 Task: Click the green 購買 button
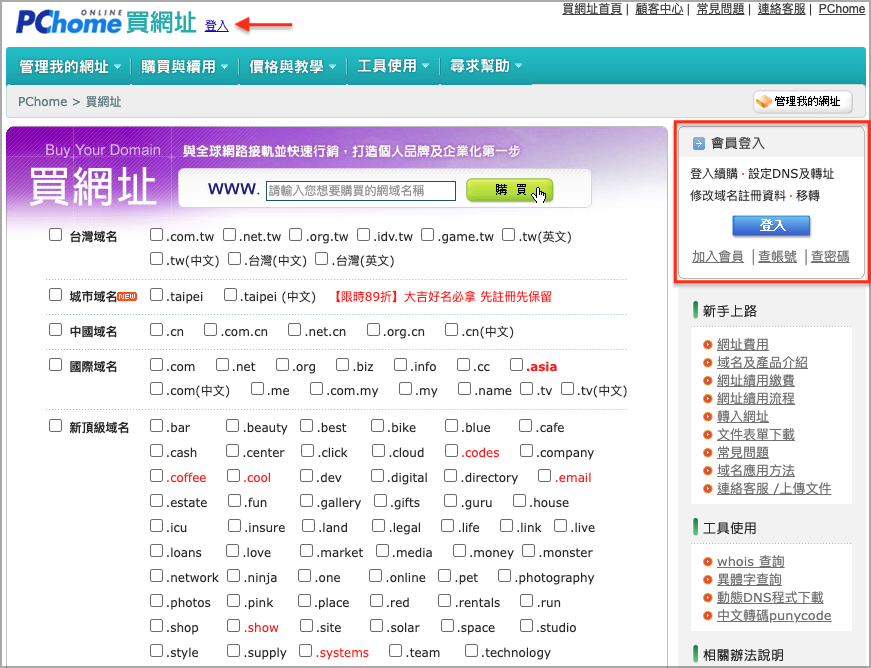pyautogui.click(x=509, y=190)
